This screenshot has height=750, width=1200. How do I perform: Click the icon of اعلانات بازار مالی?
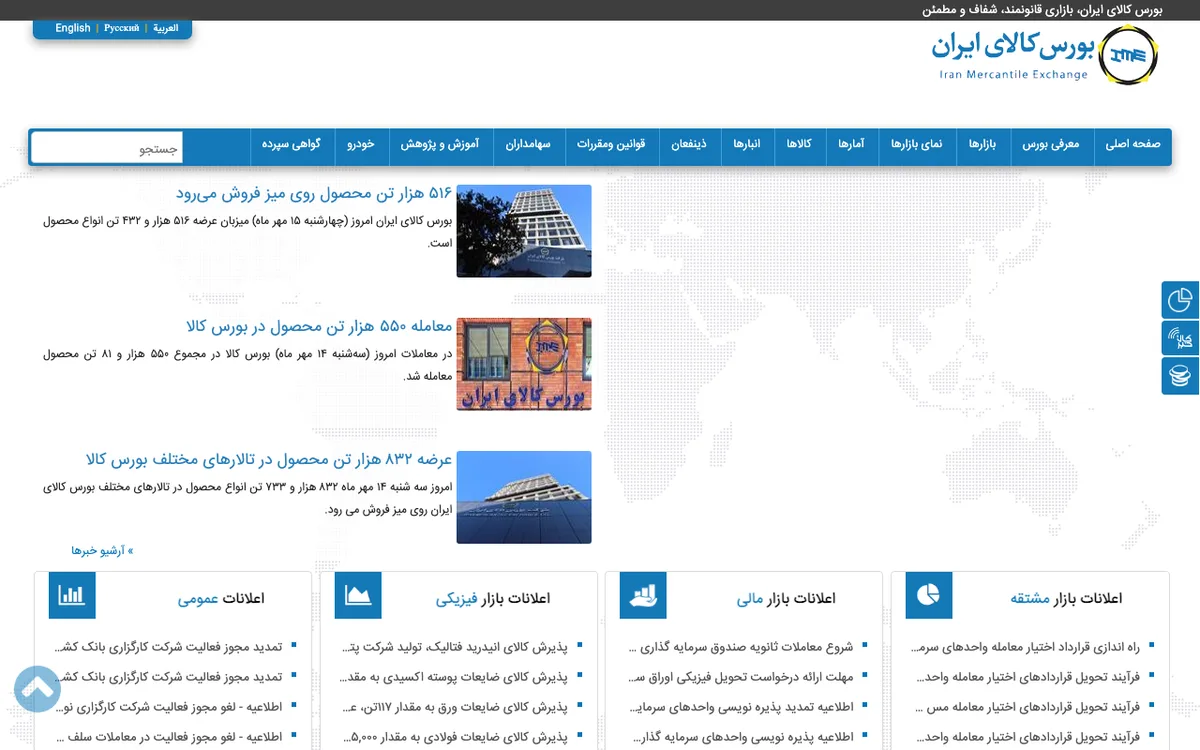[643, 596]
